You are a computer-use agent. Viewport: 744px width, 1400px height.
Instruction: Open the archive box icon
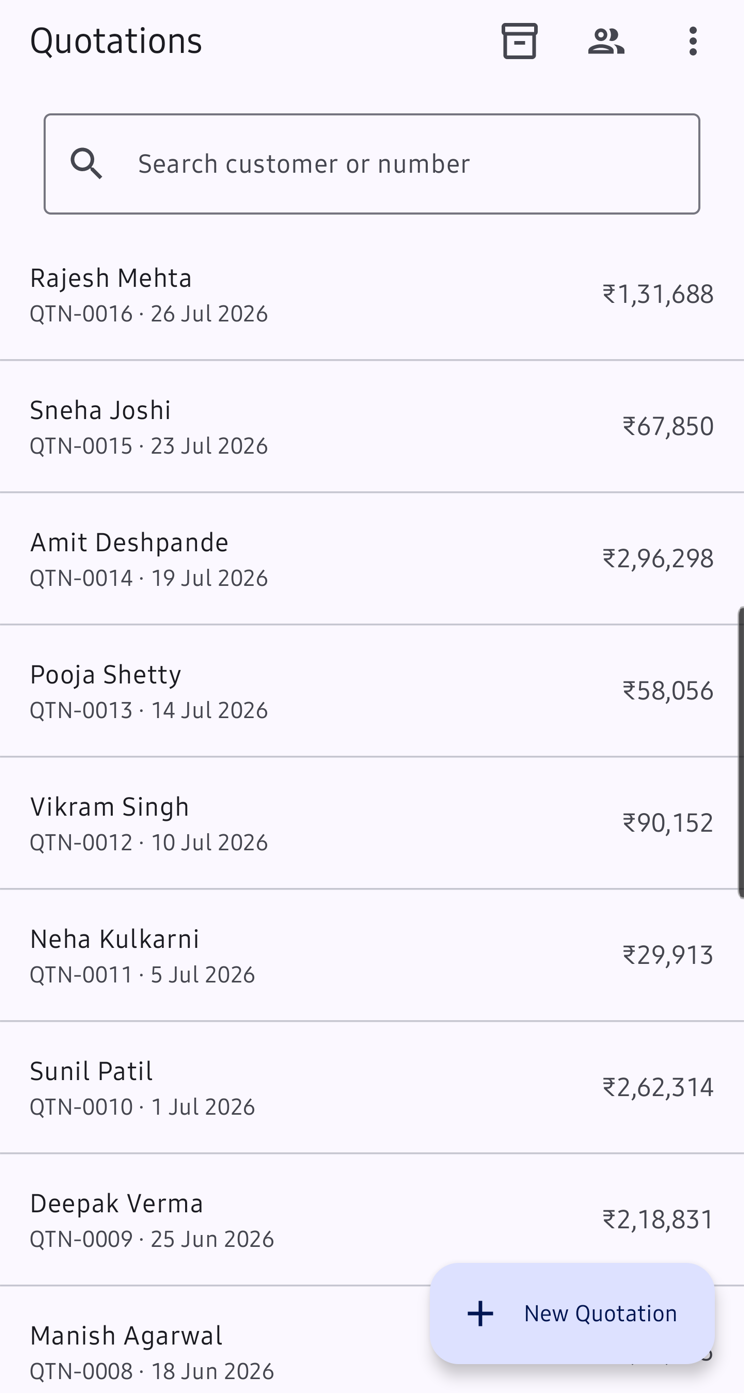tap(519, 41)
